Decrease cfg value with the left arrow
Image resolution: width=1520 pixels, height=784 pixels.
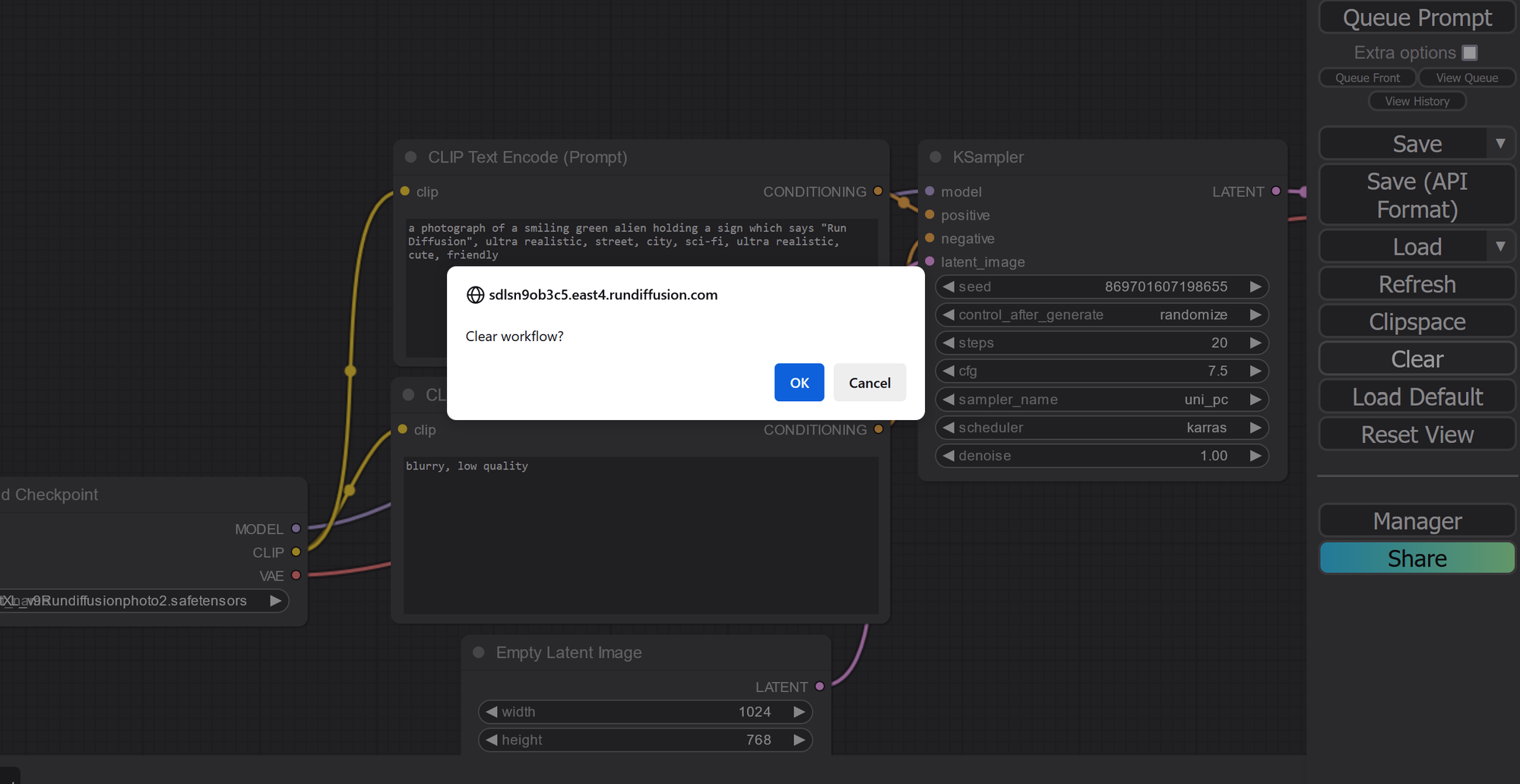[948, 371]
